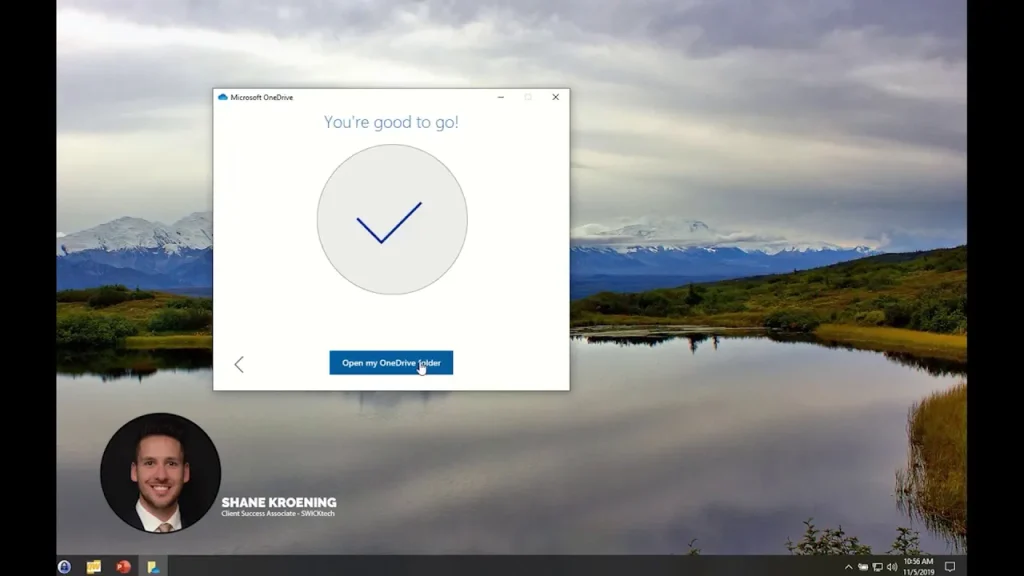Show hidden system tray icons

pos(848,567)
